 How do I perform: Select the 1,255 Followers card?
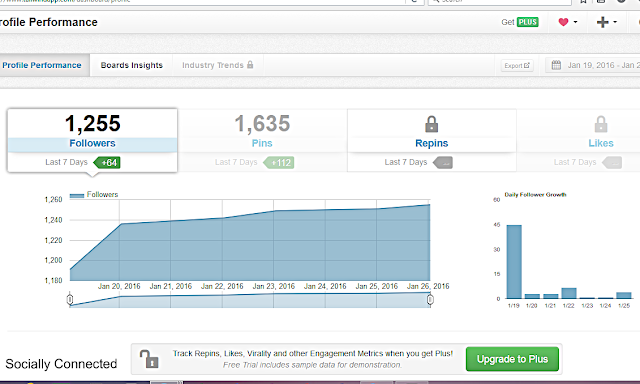pyautogui.click(x=92, y=140)
